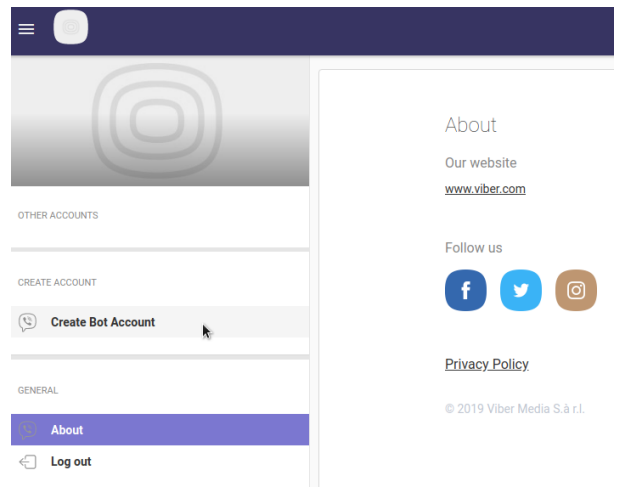
Task: Click the OTHER ACCOUNTS section heading
Action: point(58,215)
